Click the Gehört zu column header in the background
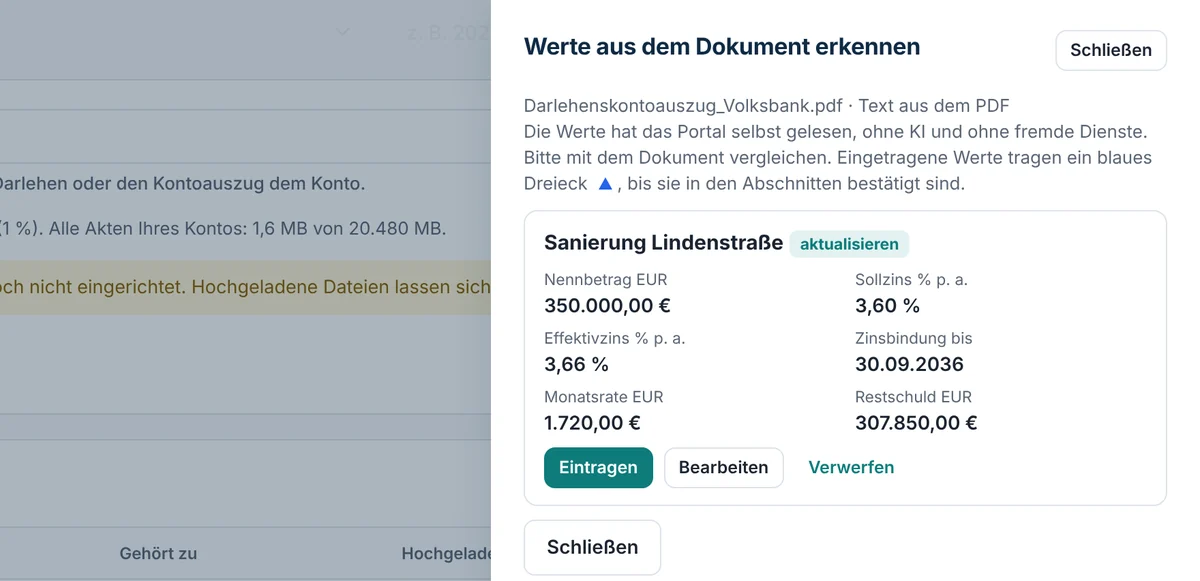 point(158,553)
